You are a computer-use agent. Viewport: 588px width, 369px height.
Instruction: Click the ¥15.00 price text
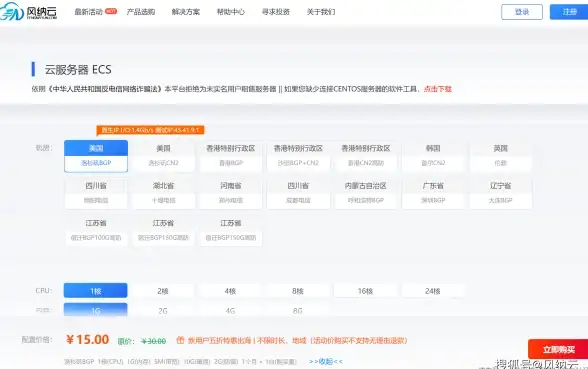tap(88, 339)
